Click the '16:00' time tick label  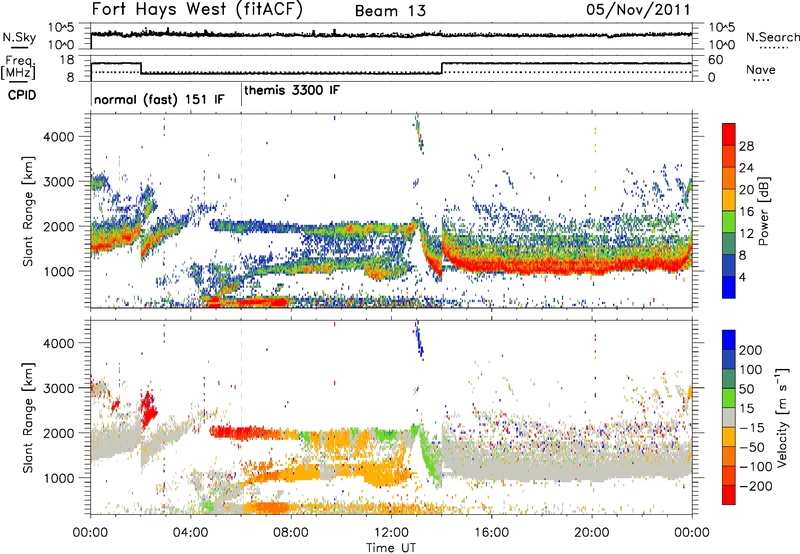pos(491,533)
